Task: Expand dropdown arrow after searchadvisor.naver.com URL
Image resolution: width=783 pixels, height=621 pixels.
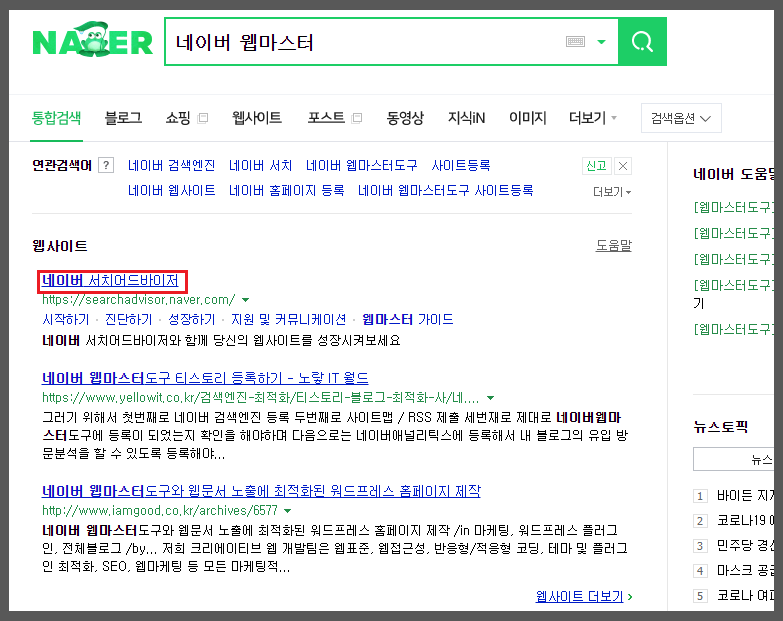Action: pyautogui.click(x=245, y=300)
